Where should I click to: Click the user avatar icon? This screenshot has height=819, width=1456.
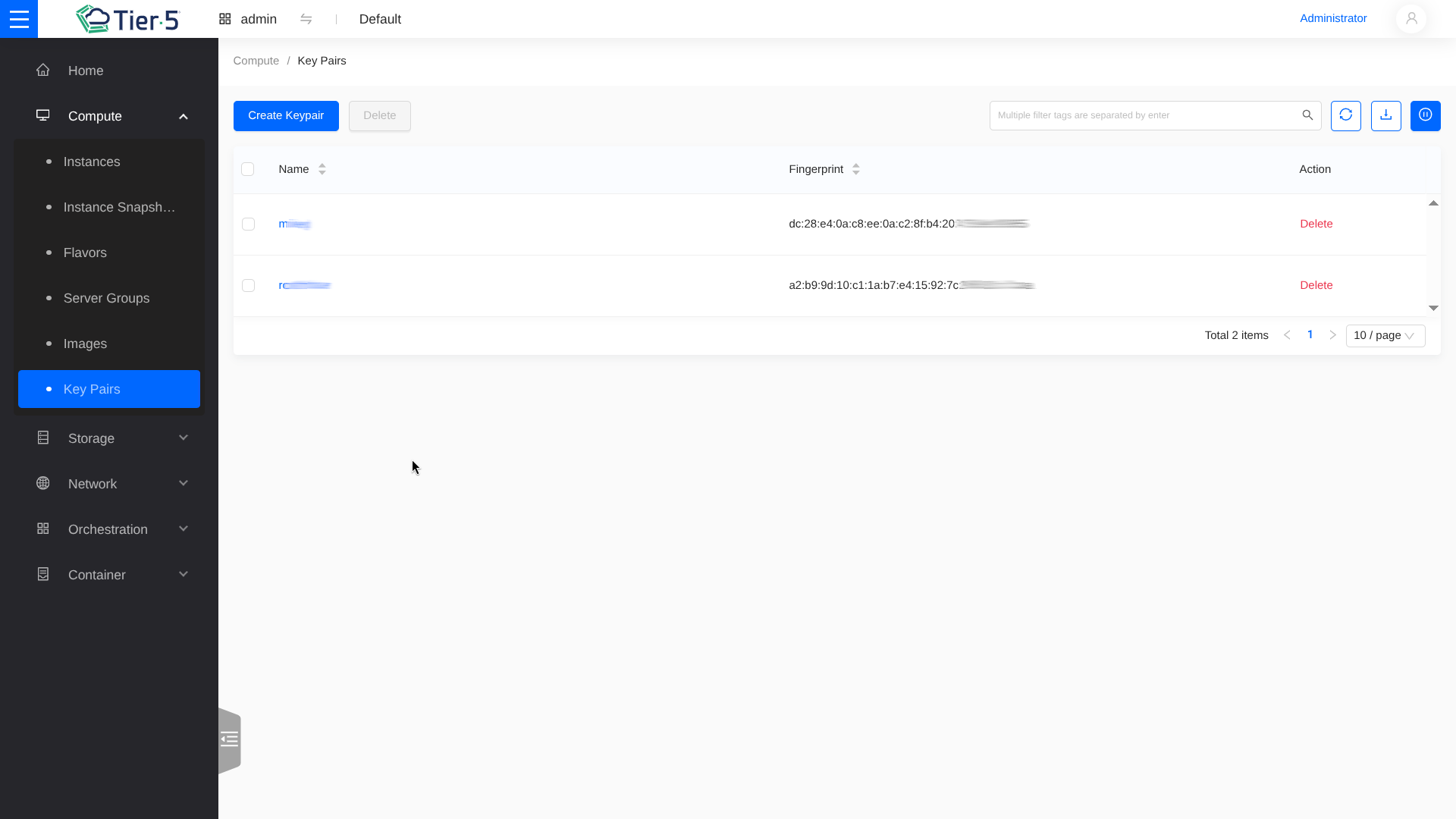point(1410,19)
